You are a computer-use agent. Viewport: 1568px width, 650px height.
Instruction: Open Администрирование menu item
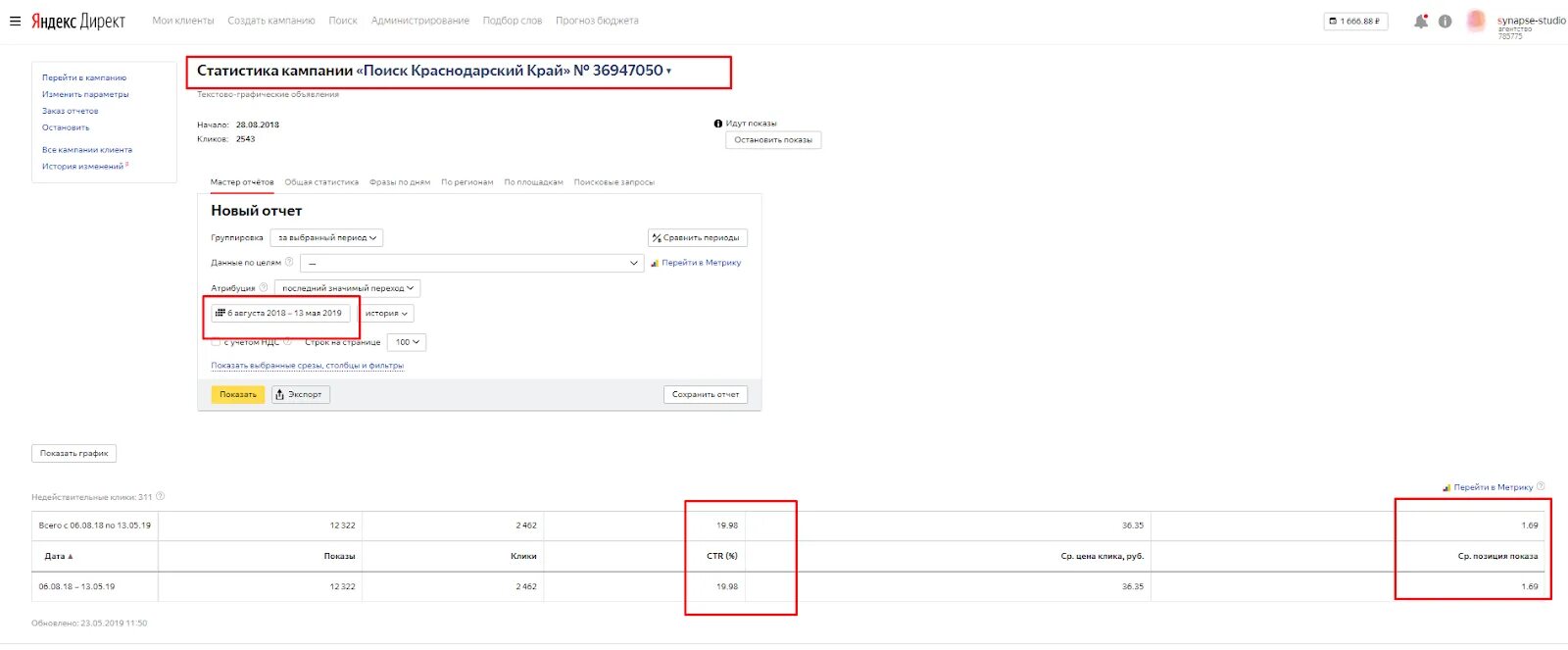pyautogui.click(x=420, y=21)
